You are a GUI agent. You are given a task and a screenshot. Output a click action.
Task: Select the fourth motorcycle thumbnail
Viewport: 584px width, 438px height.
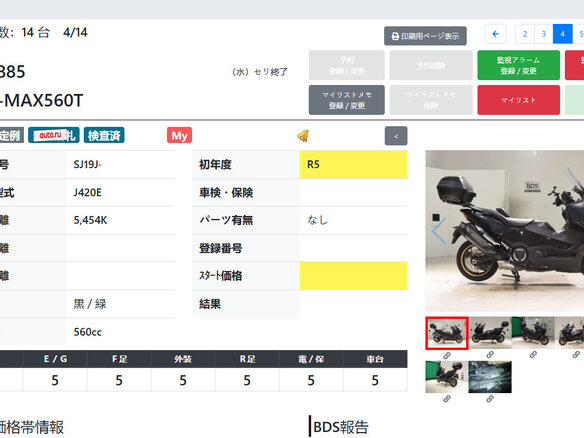(570, 333)
